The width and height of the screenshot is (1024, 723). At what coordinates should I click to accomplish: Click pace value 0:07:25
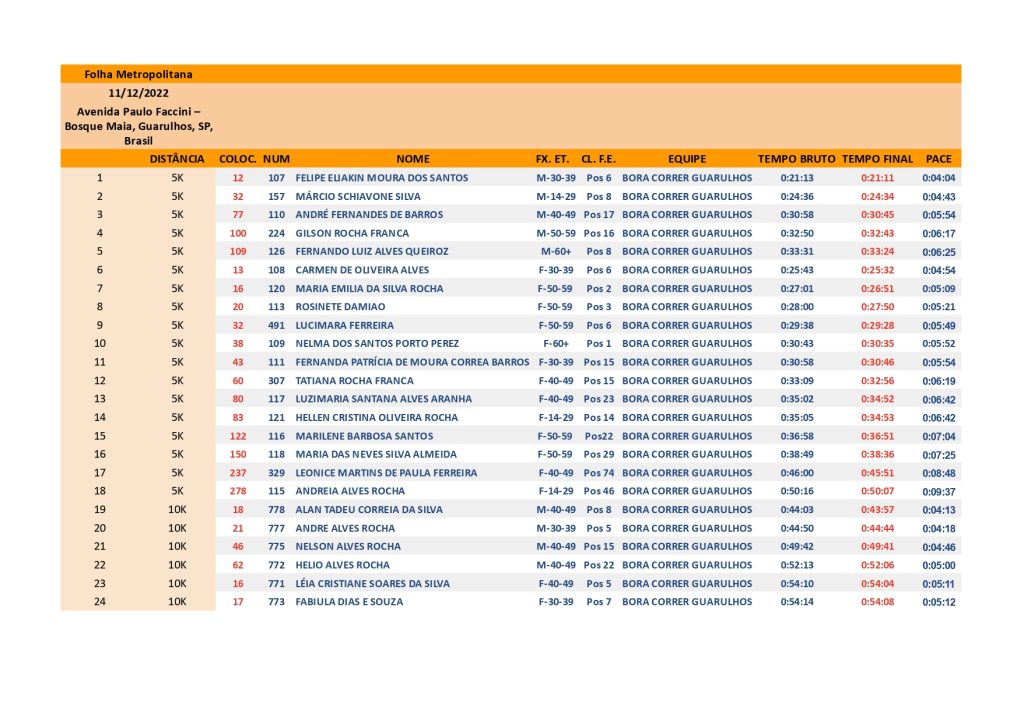click(938, 455)
